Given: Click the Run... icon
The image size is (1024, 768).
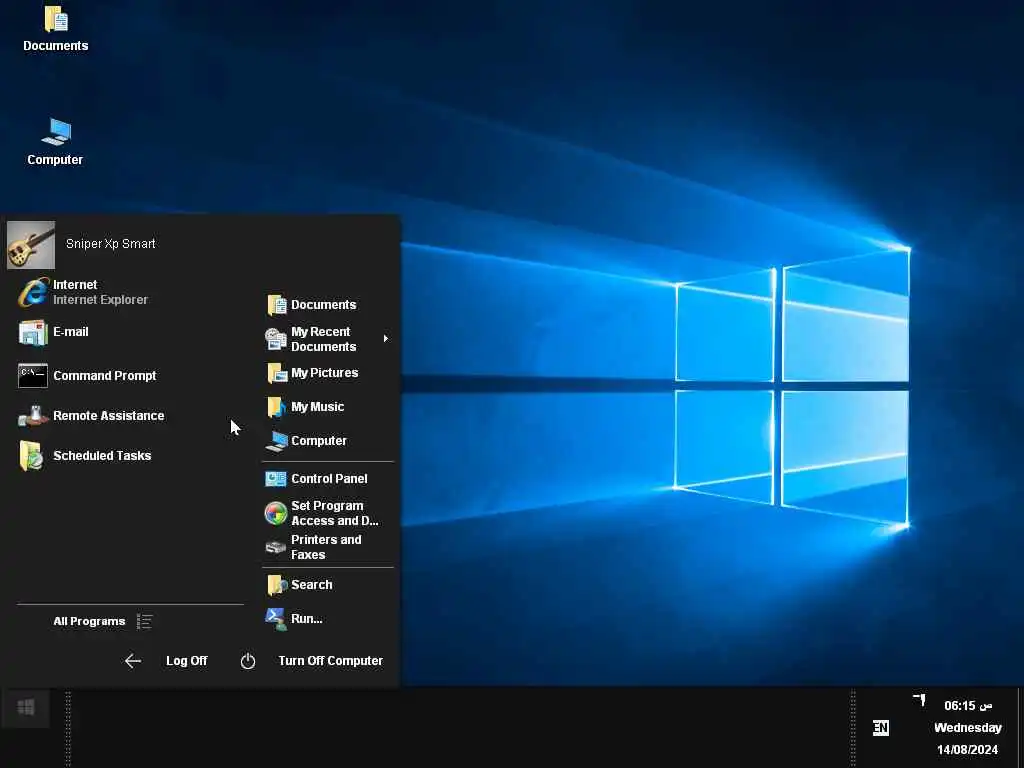Looking at the screenshot, I should point(276,618).
